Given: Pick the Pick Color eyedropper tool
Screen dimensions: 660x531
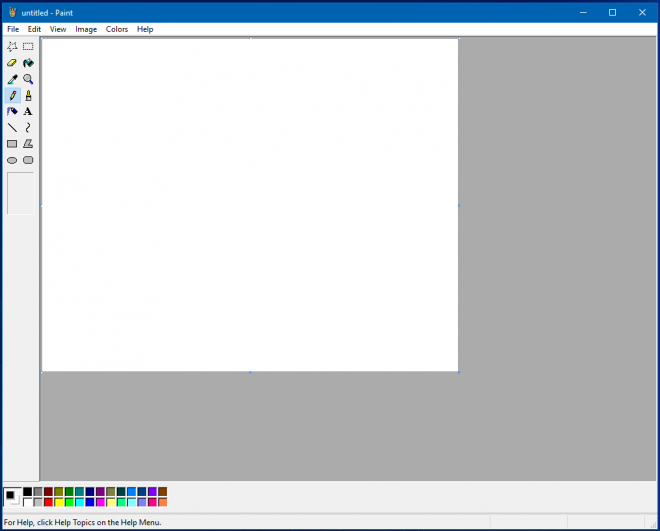Looking at the screenshot, I should point(12,79).
